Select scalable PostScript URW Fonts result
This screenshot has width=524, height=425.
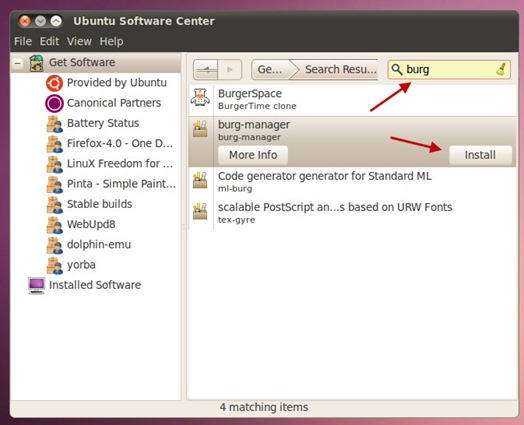[x=335, y=207]
